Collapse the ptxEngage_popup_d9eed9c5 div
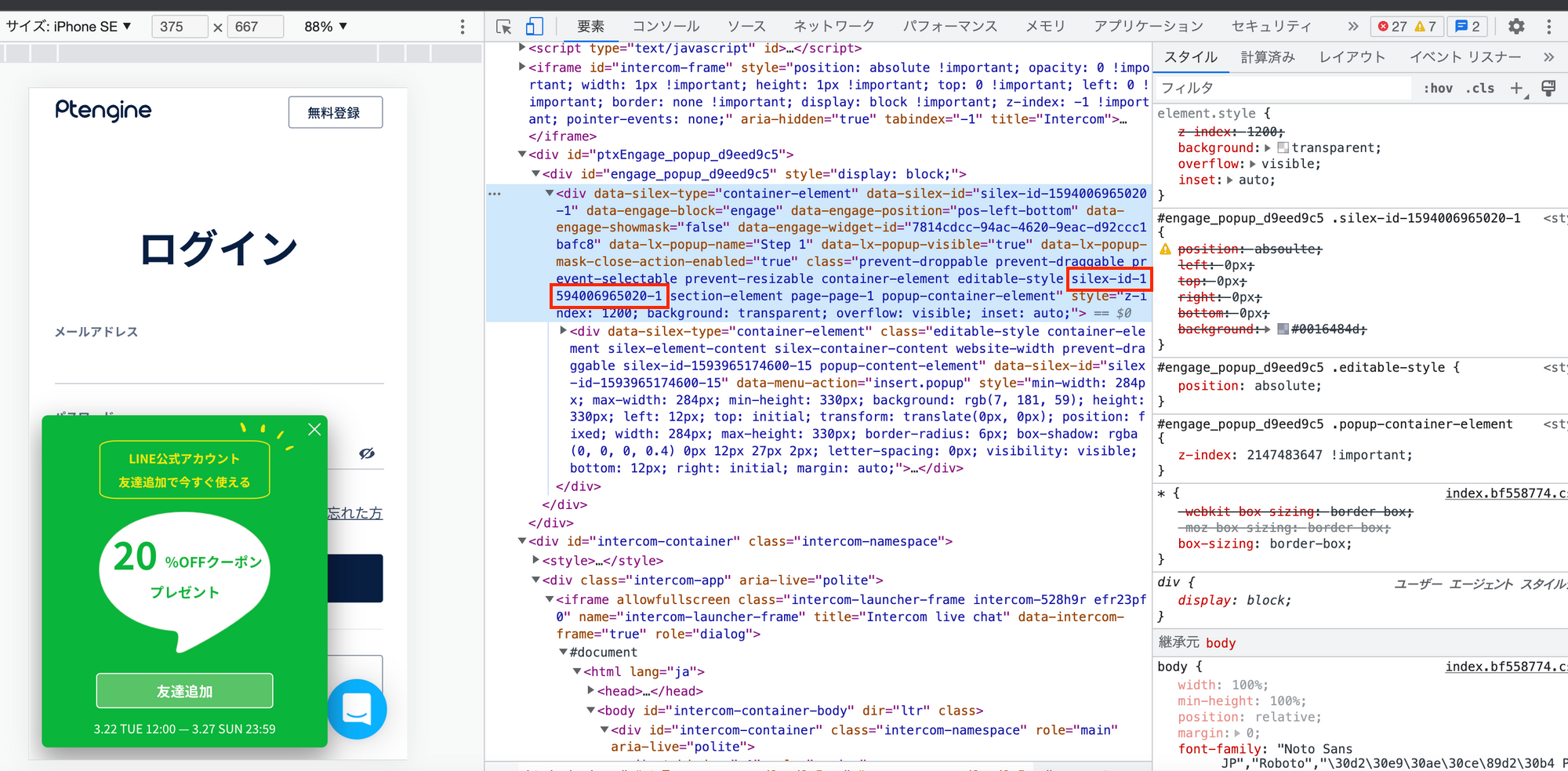 522,155
